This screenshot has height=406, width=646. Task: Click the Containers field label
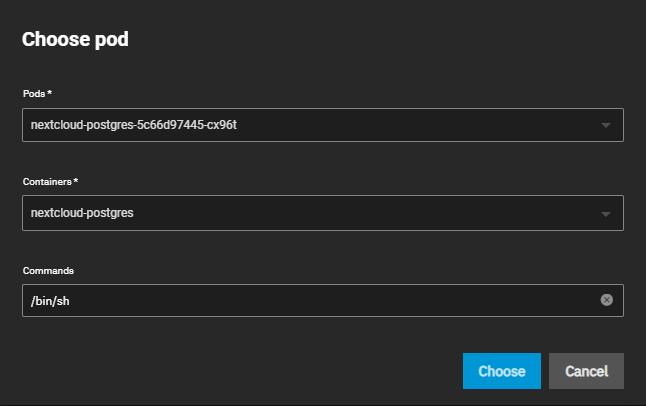(x=50, y=182)
